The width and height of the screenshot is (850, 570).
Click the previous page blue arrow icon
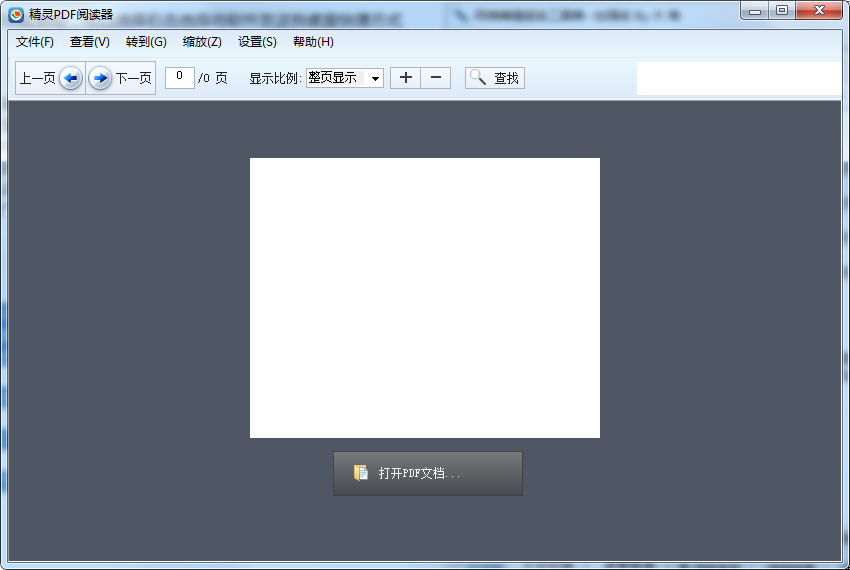point(70,78)
